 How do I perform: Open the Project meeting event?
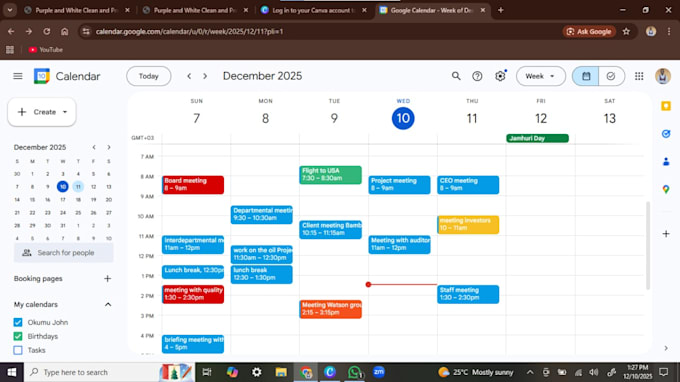pyautogui.click(x=399, y=185)
